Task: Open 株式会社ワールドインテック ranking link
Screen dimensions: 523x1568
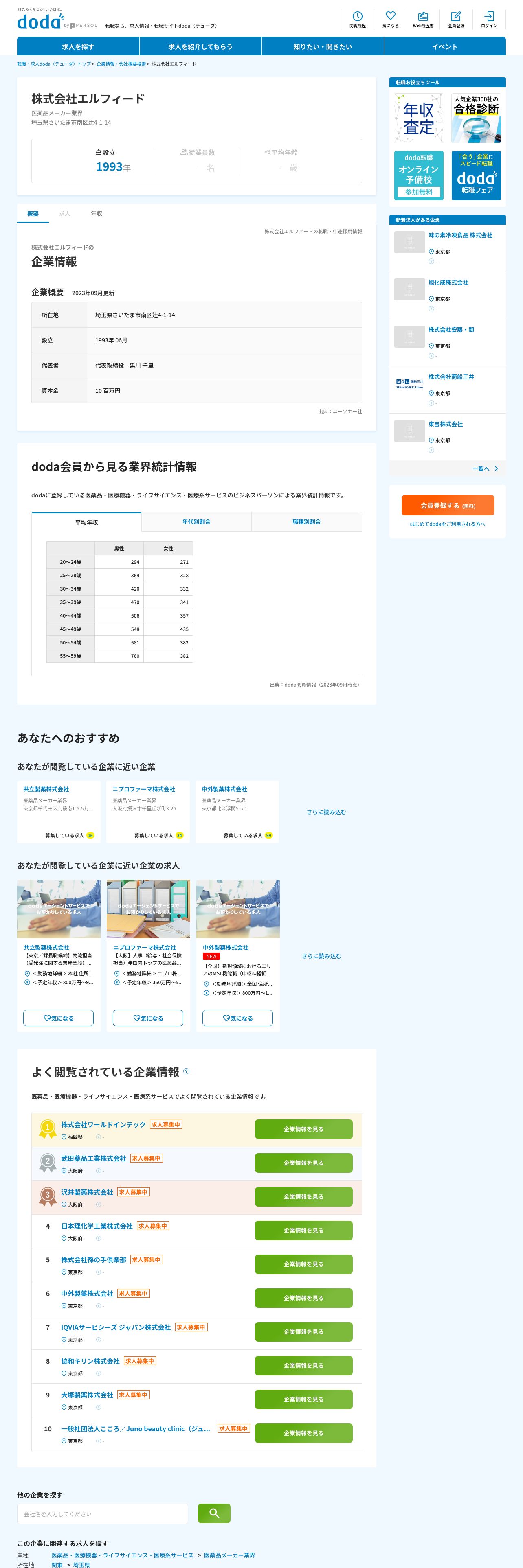Action: (x=103, y=1124)
